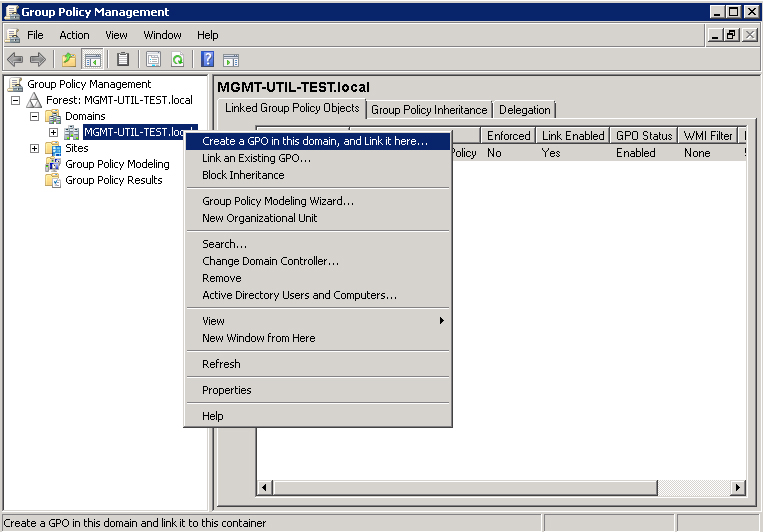Click the Properties toolbar icon
This screenshot has height=532, width=763.
click(153, 59)
